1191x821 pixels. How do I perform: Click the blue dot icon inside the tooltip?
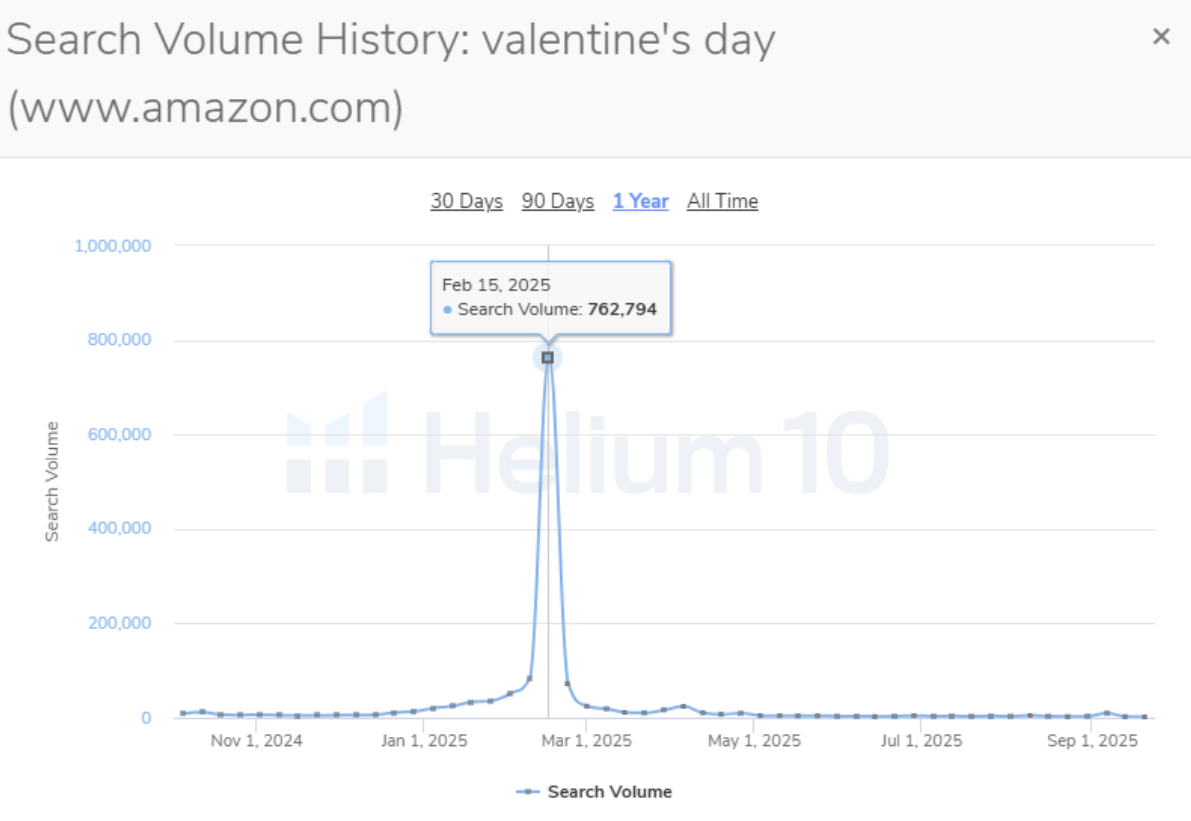(446, 310)
